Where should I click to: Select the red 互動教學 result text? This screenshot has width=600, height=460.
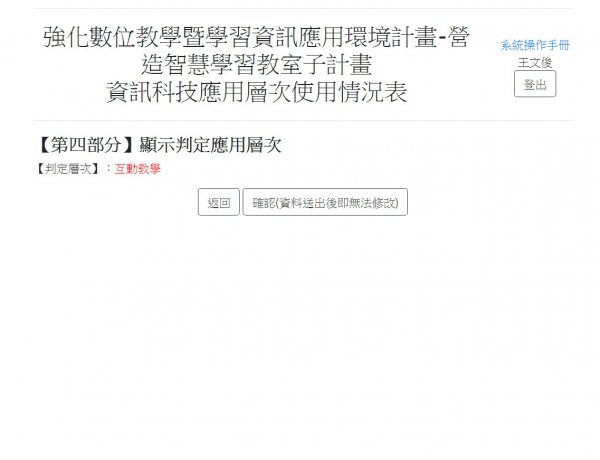pos(137,168)
